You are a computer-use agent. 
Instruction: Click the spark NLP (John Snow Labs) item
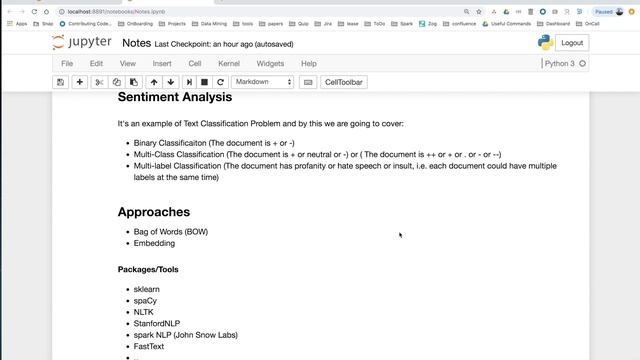tap(186, 335)
